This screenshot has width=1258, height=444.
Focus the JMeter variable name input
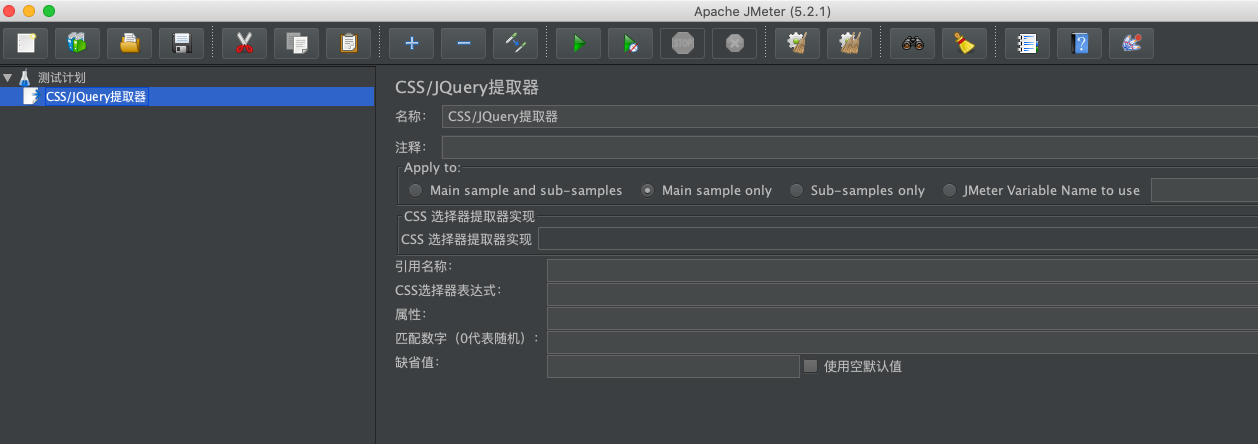1204,190
